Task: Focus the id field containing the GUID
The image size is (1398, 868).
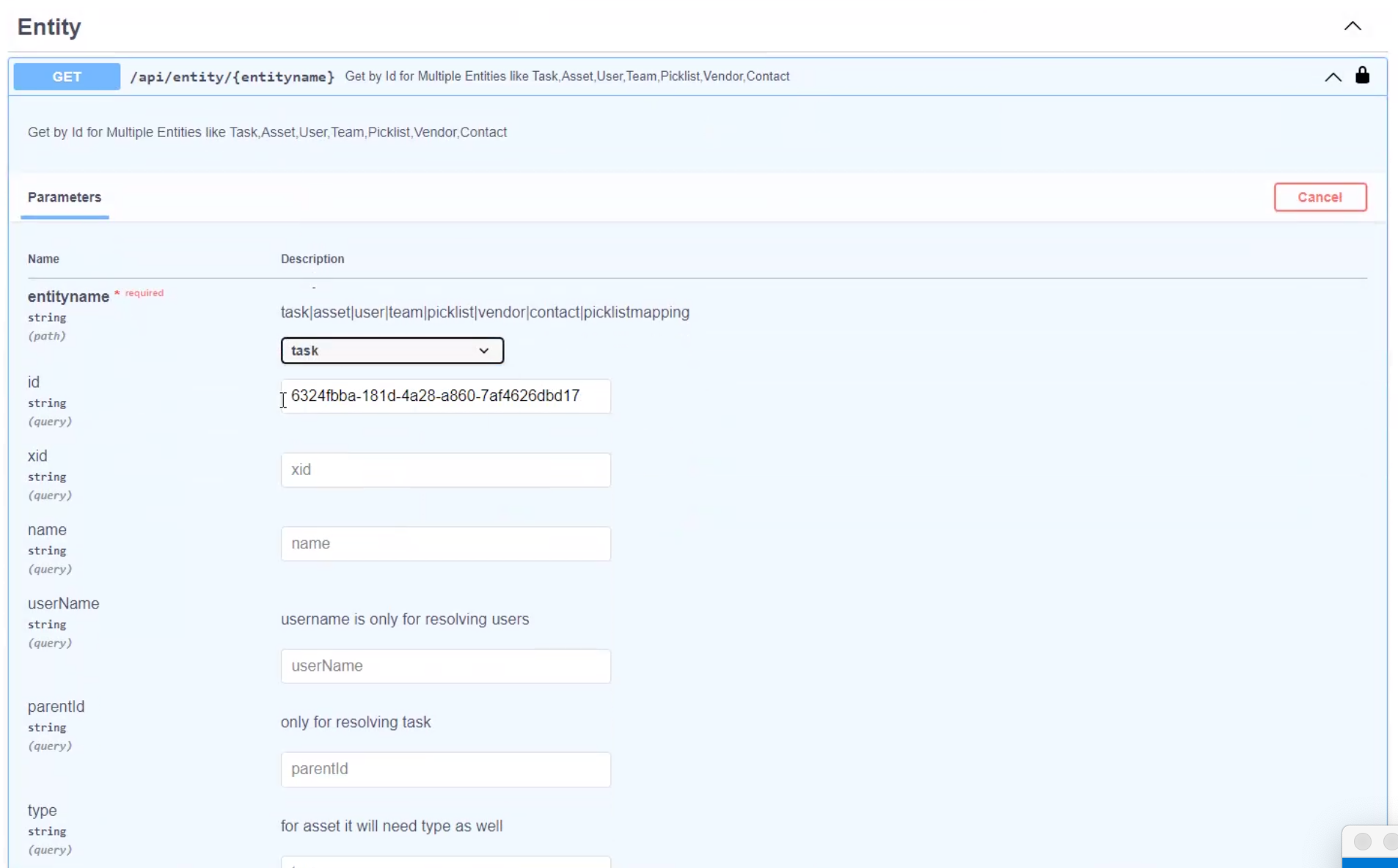Action: [x=445, y=396]
